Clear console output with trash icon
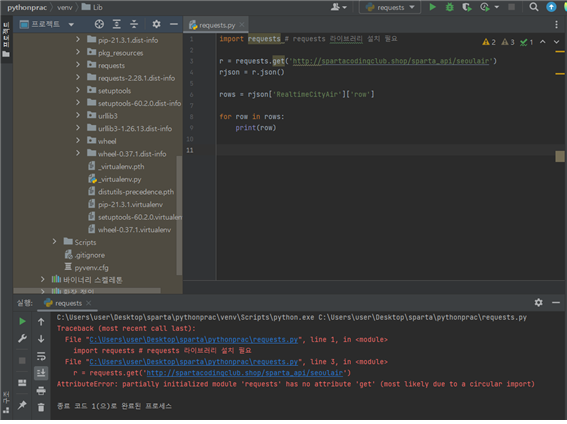This screenshot has width=567, height=424. click(41, 407)
